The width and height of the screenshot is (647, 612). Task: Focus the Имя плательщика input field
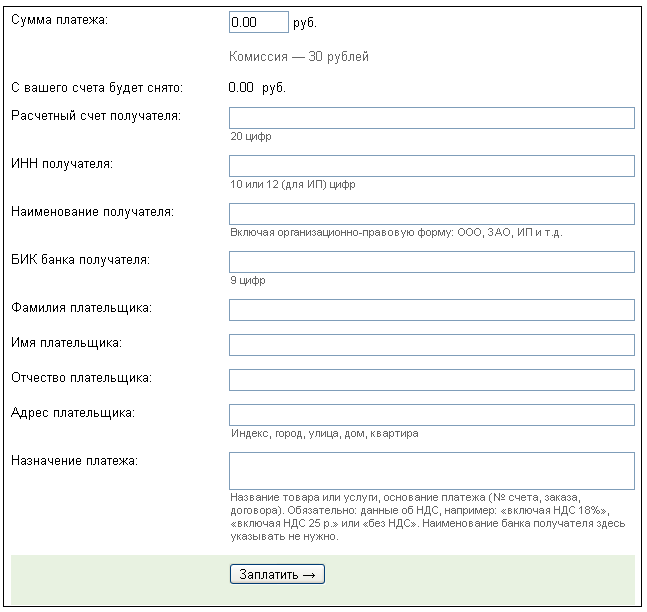click(431, 345)
